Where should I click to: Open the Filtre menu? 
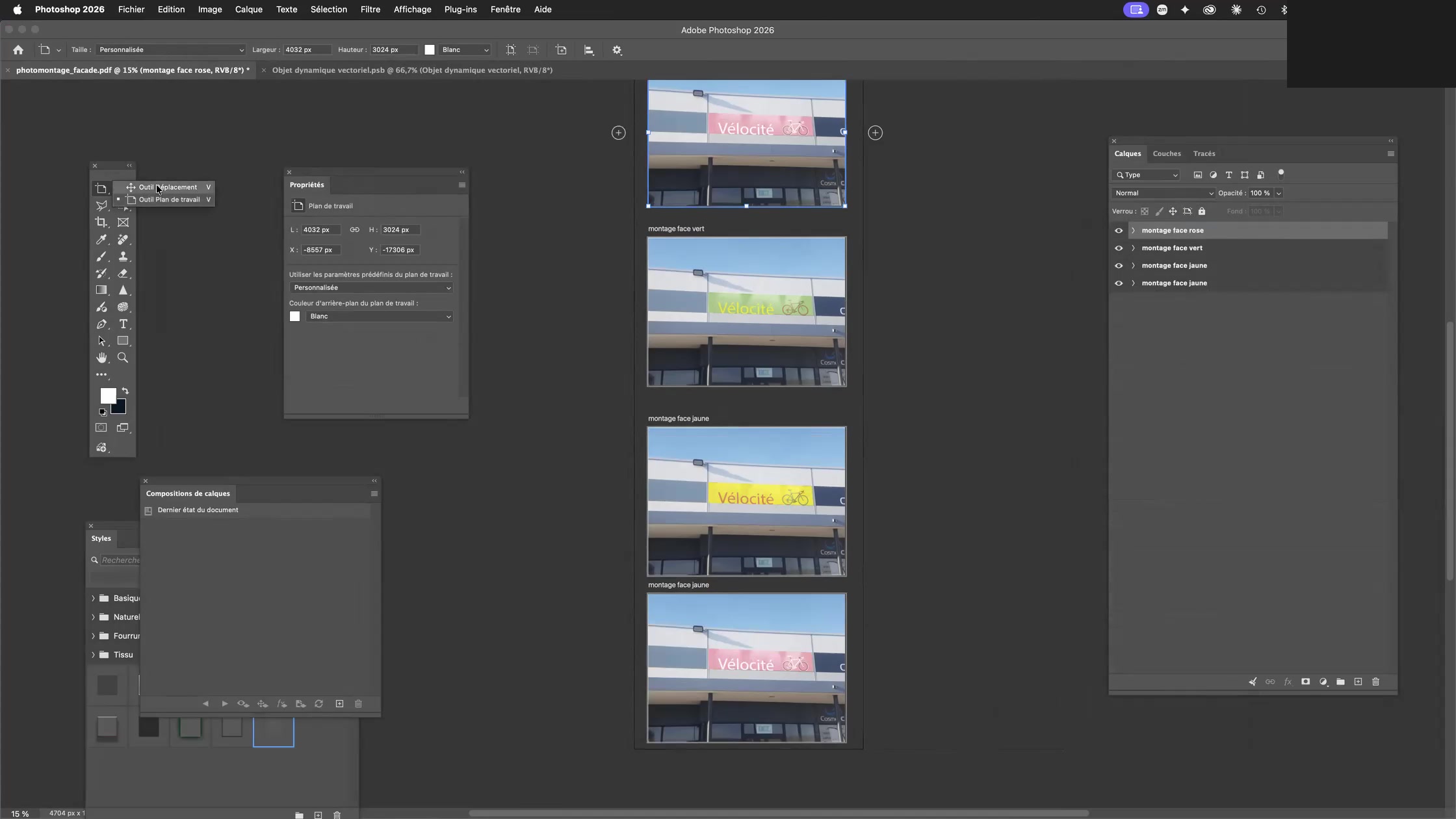(x=370, y=10)
